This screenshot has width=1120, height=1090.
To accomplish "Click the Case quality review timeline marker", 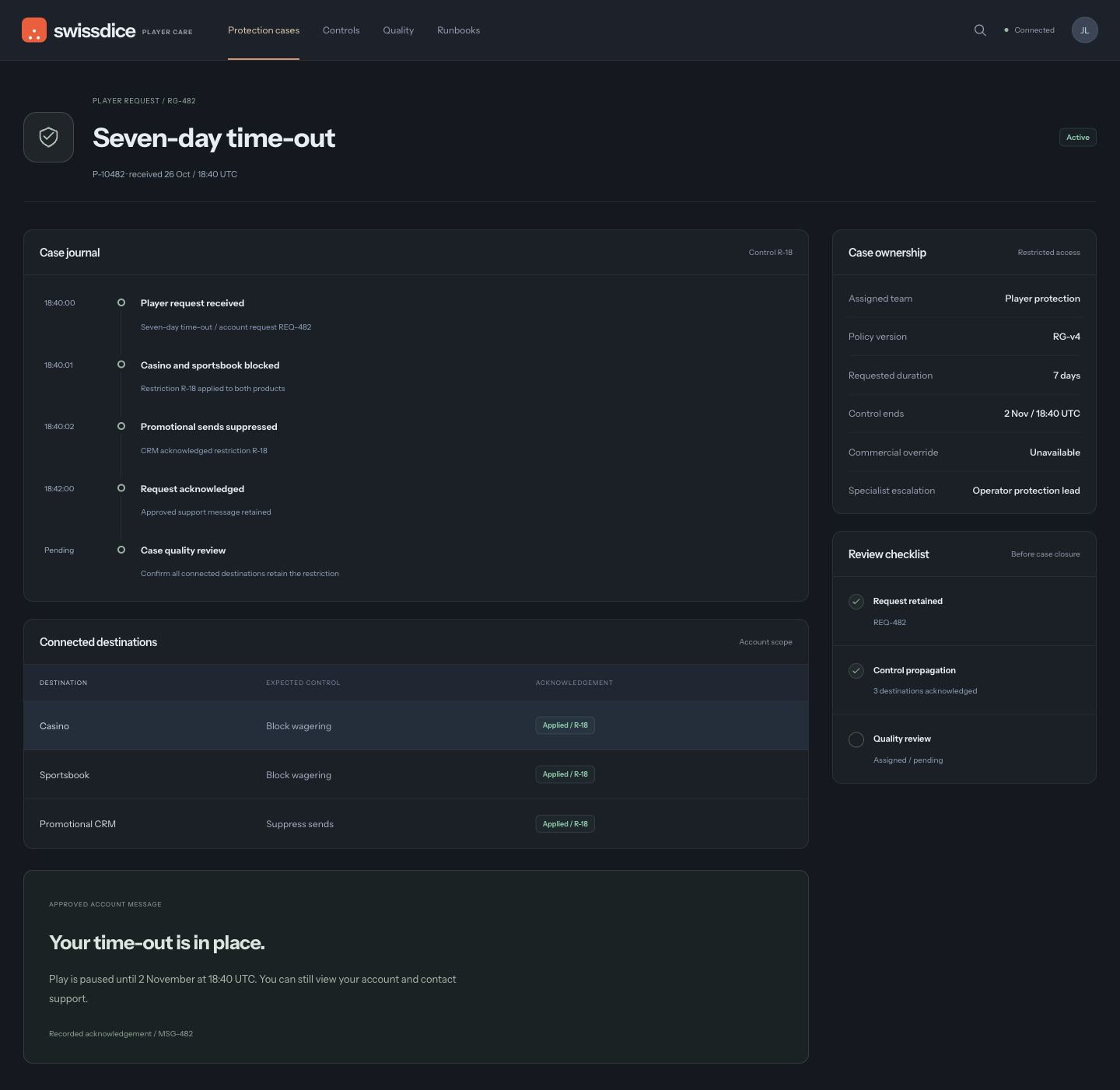I will coord(121,550).
